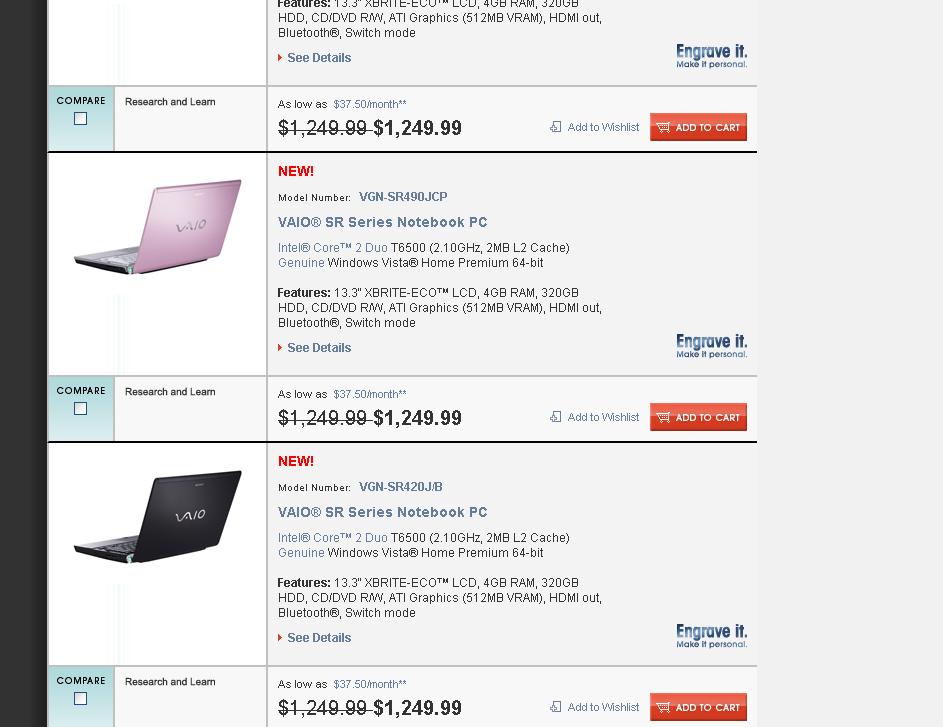Viewport: 943px width, 727px height.
Task: Click Engrave it logo at top of page
Action: click(x=711, y=56)
